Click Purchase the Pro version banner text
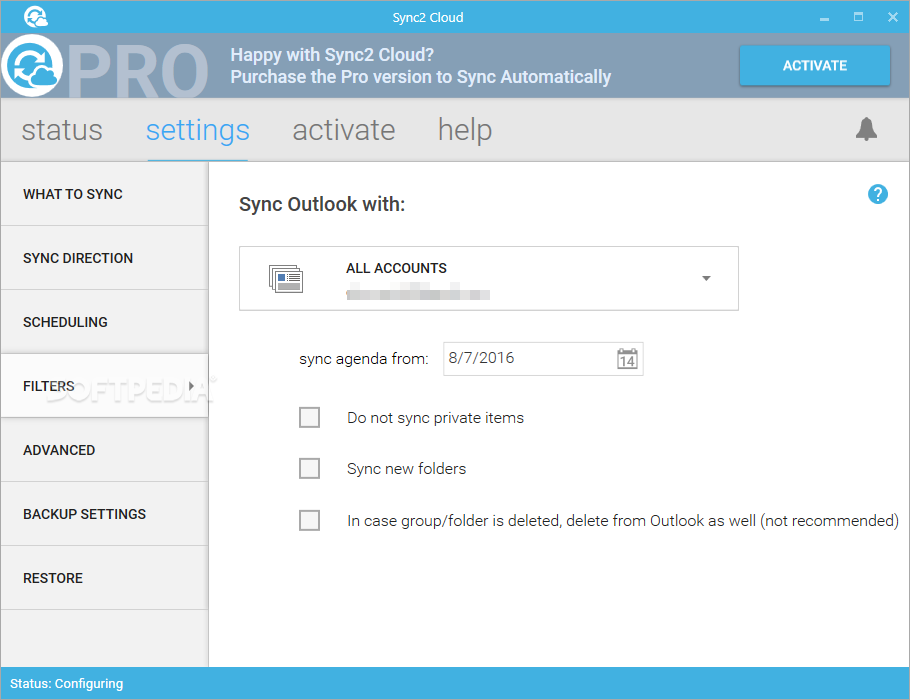 click(421, 77)
